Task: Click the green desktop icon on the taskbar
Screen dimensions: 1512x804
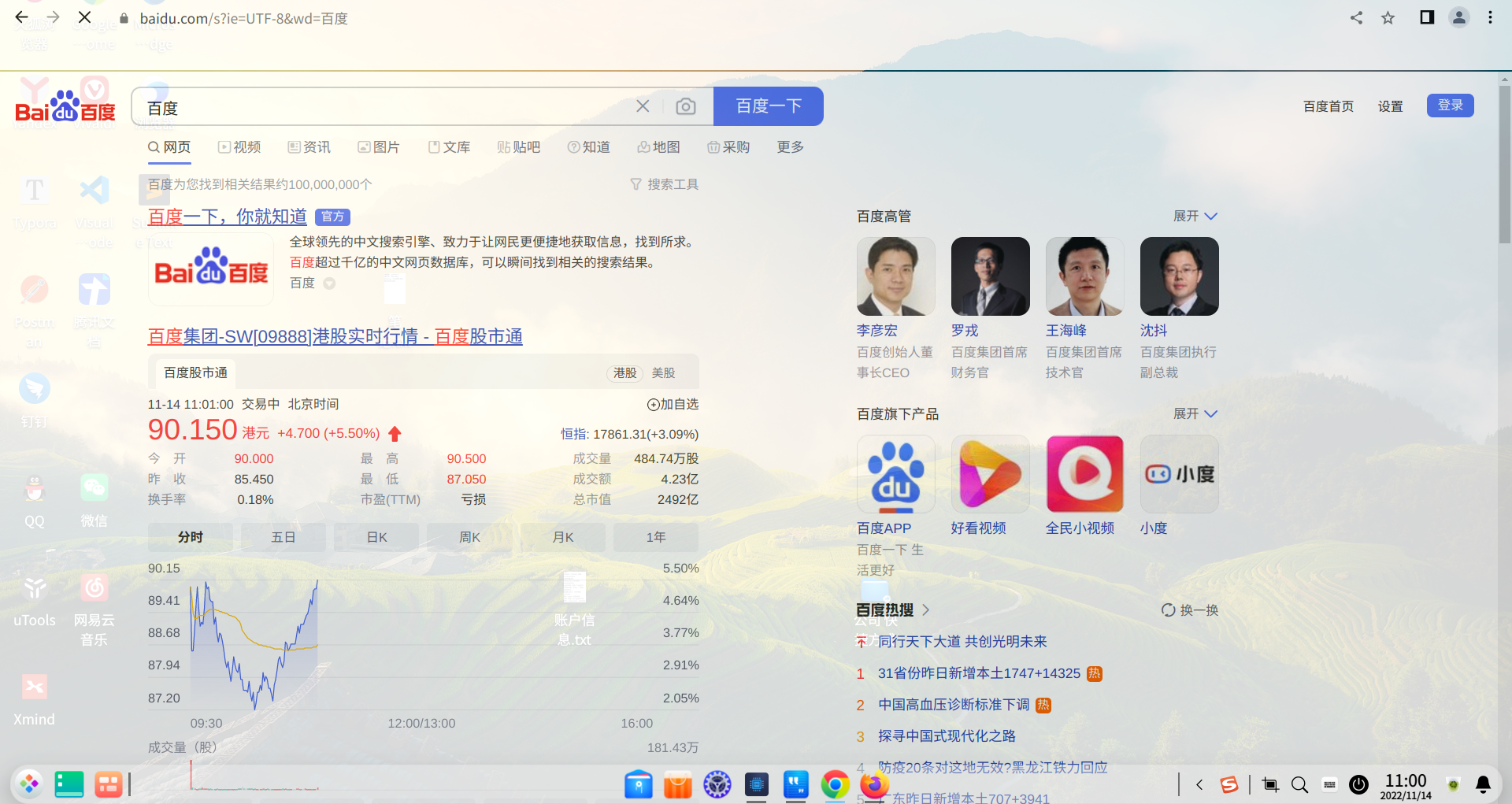Action: tap(69, 784)
